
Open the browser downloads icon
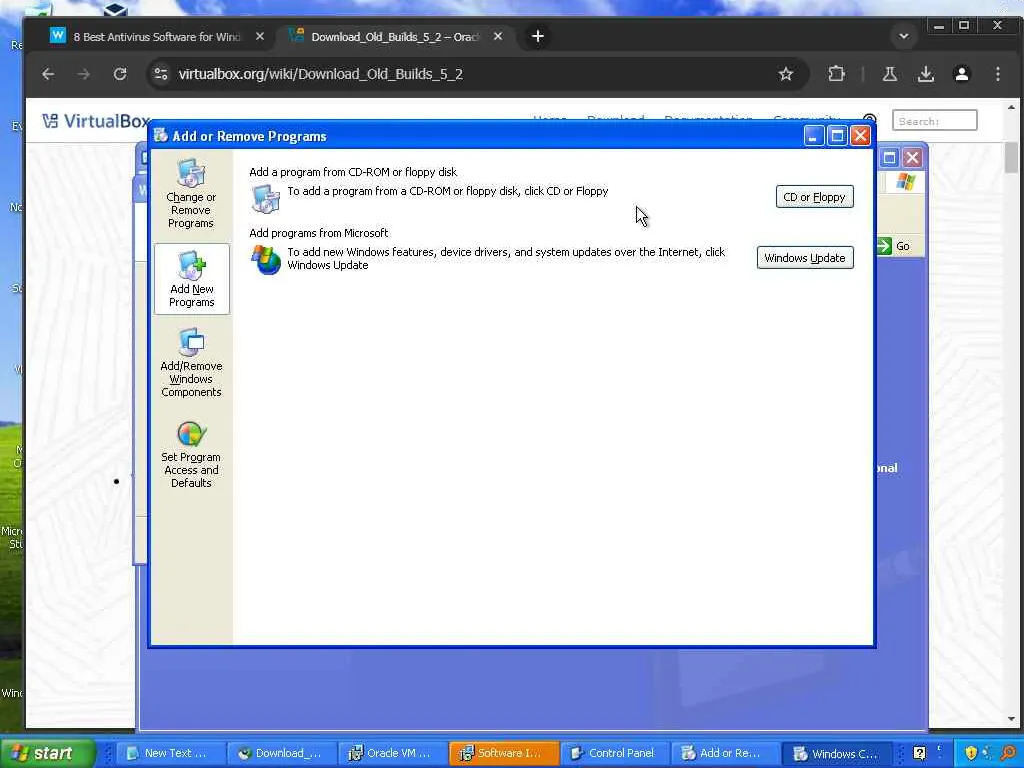point(925,74)
